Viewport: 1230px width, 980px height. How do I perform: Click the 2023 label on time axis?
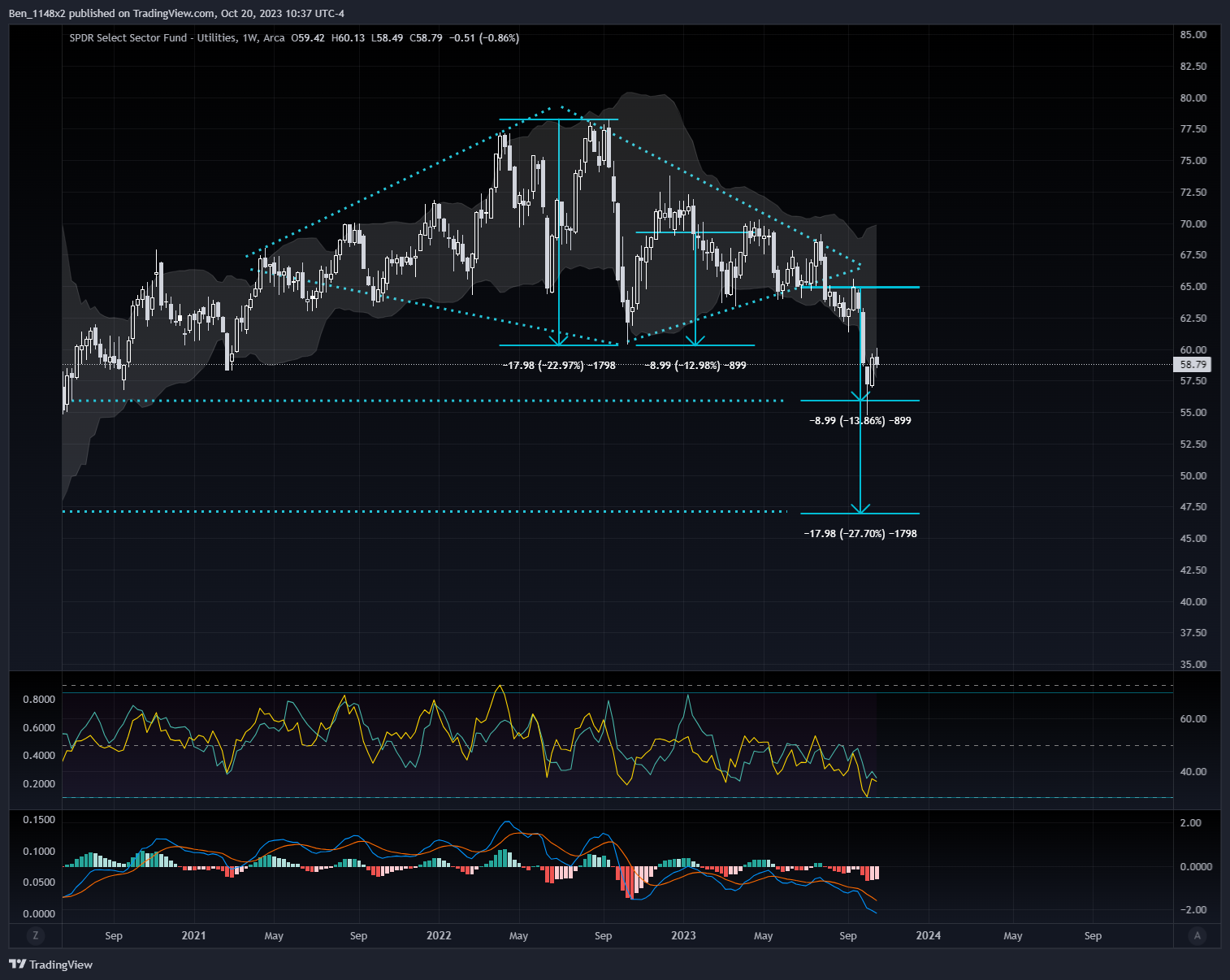click(683, 935)
